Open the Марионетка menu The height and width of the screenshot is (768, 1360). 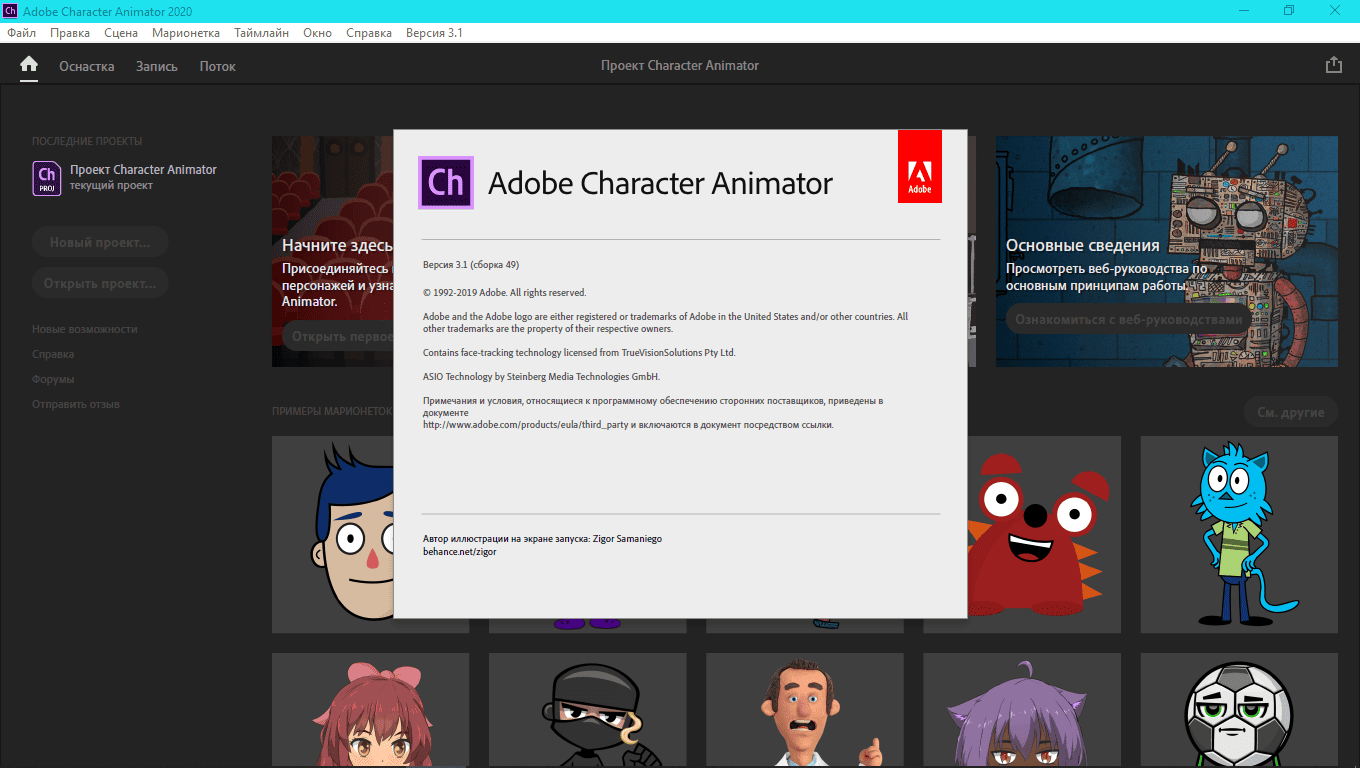186,33
